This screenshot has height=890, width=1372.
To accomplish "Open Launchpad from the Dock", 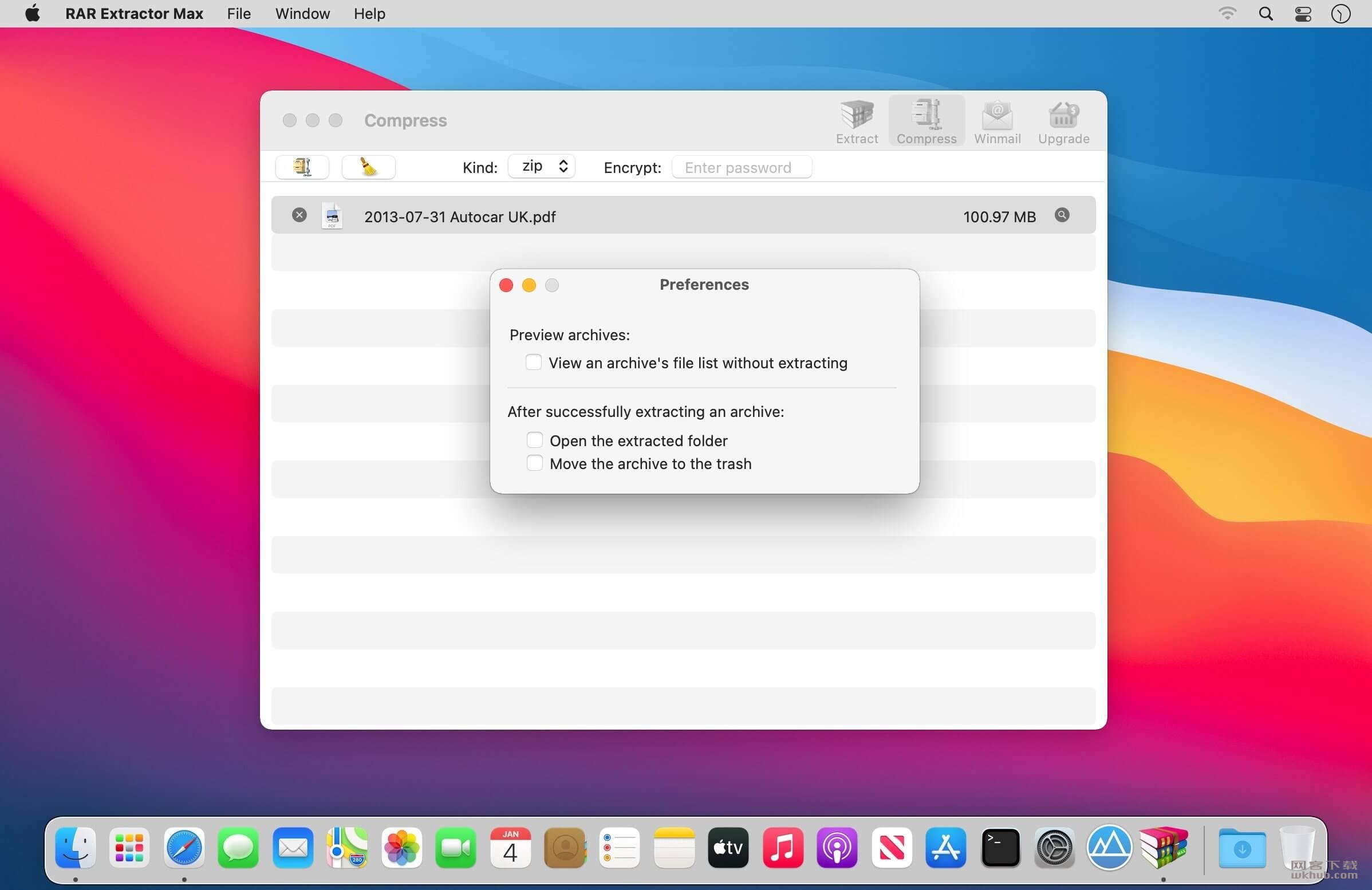I will click(129, 847).
